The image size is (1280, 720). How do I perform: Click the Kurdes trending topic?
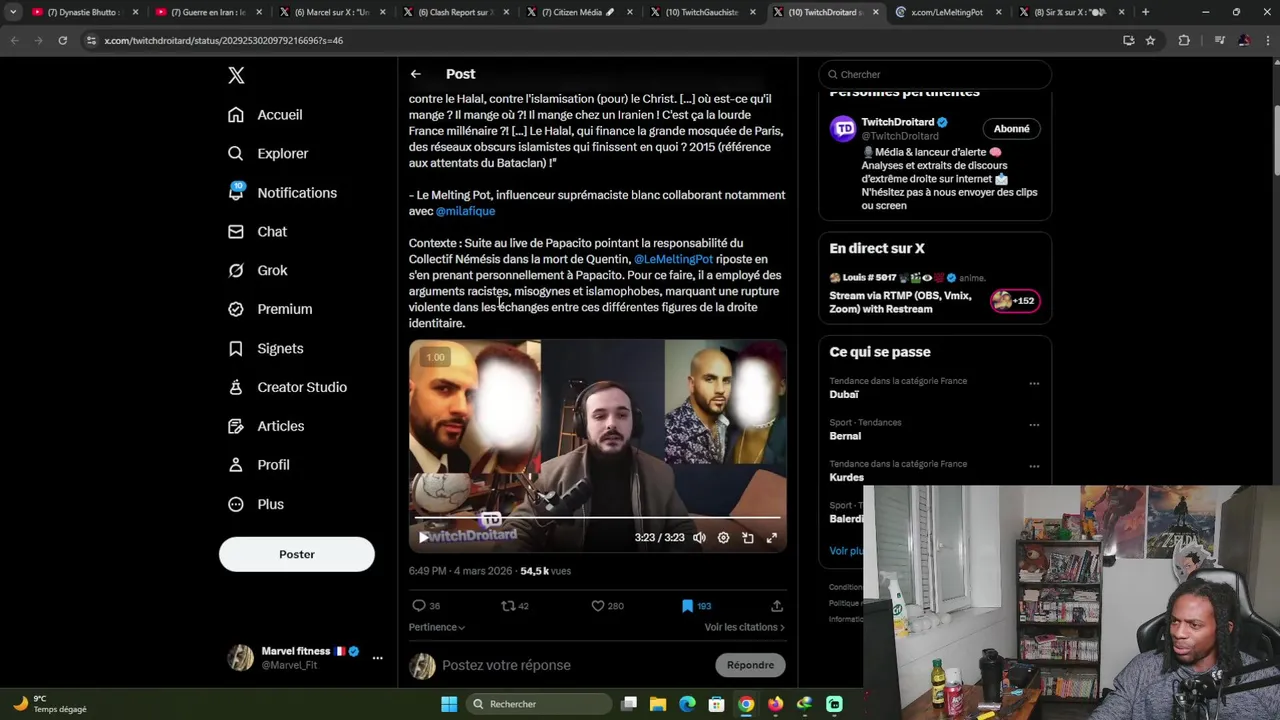point(846,478)
